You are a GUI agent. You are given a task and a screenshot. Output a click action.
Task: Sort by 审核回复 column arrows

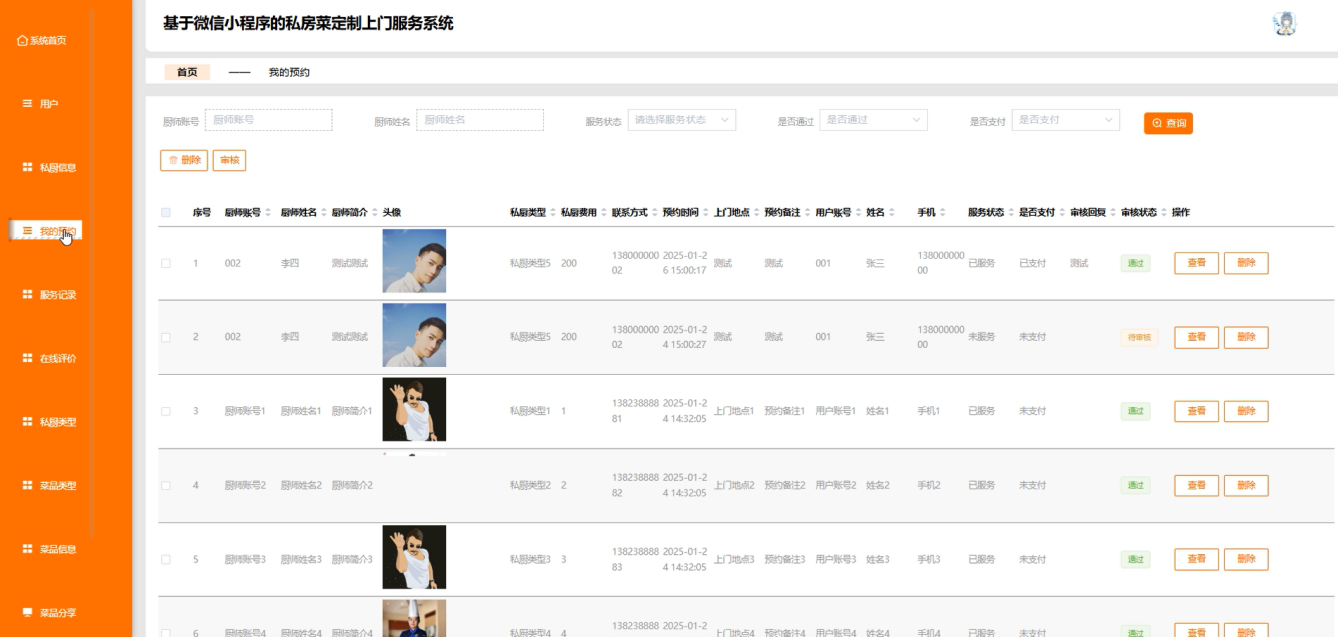[1113, 212]
